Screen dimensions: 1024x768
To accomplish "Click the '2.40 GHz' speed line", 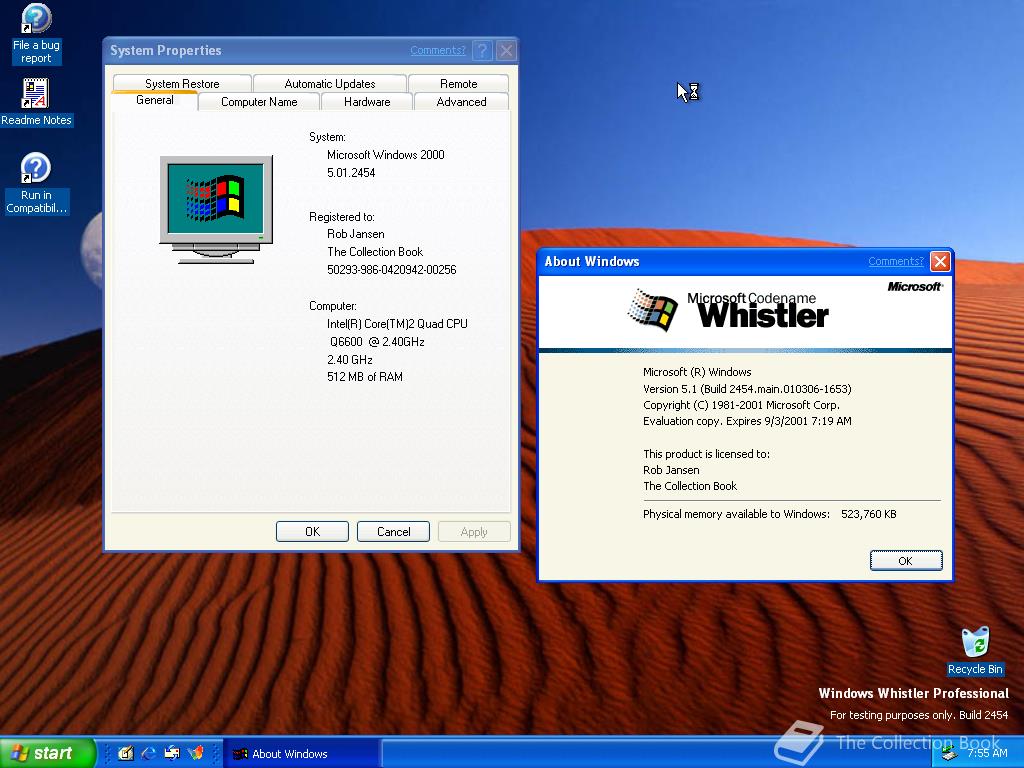I will click(x=350, y=360).
